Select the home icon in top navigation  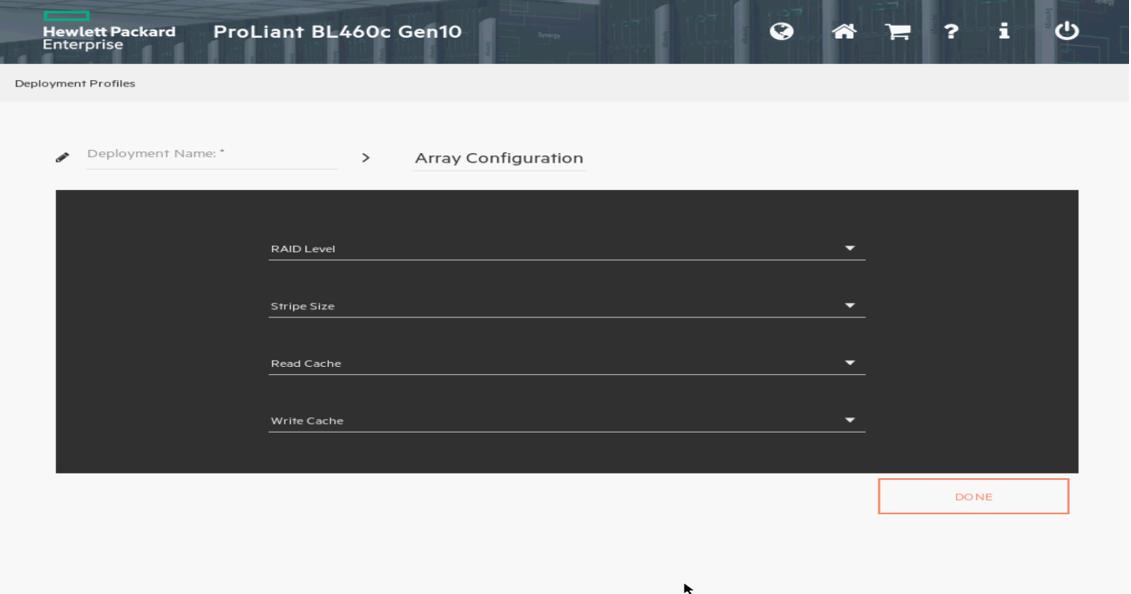point(843,31)
